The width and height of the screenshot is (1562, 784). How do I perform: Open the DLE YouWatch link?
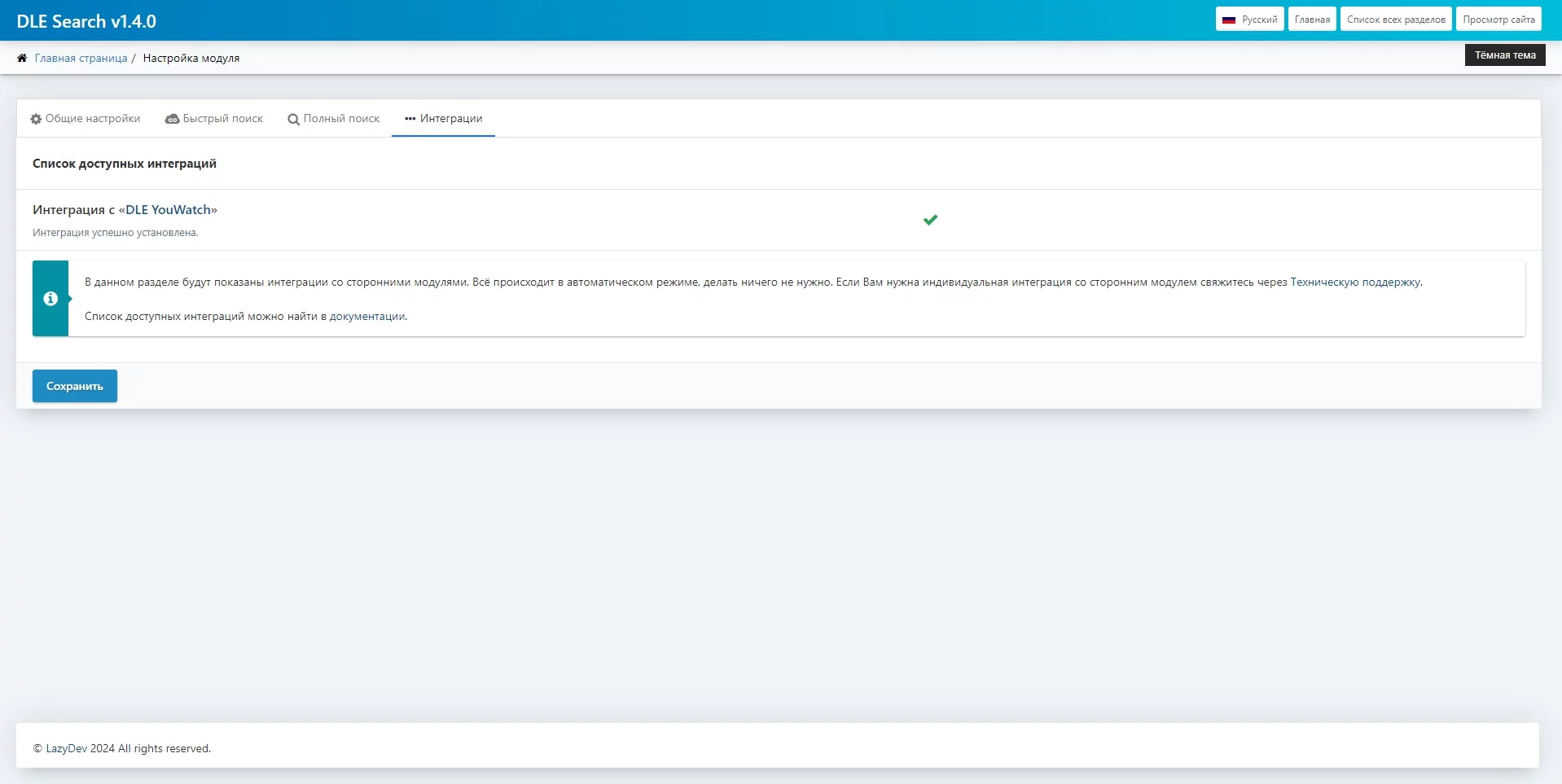[x=168, y=210]
